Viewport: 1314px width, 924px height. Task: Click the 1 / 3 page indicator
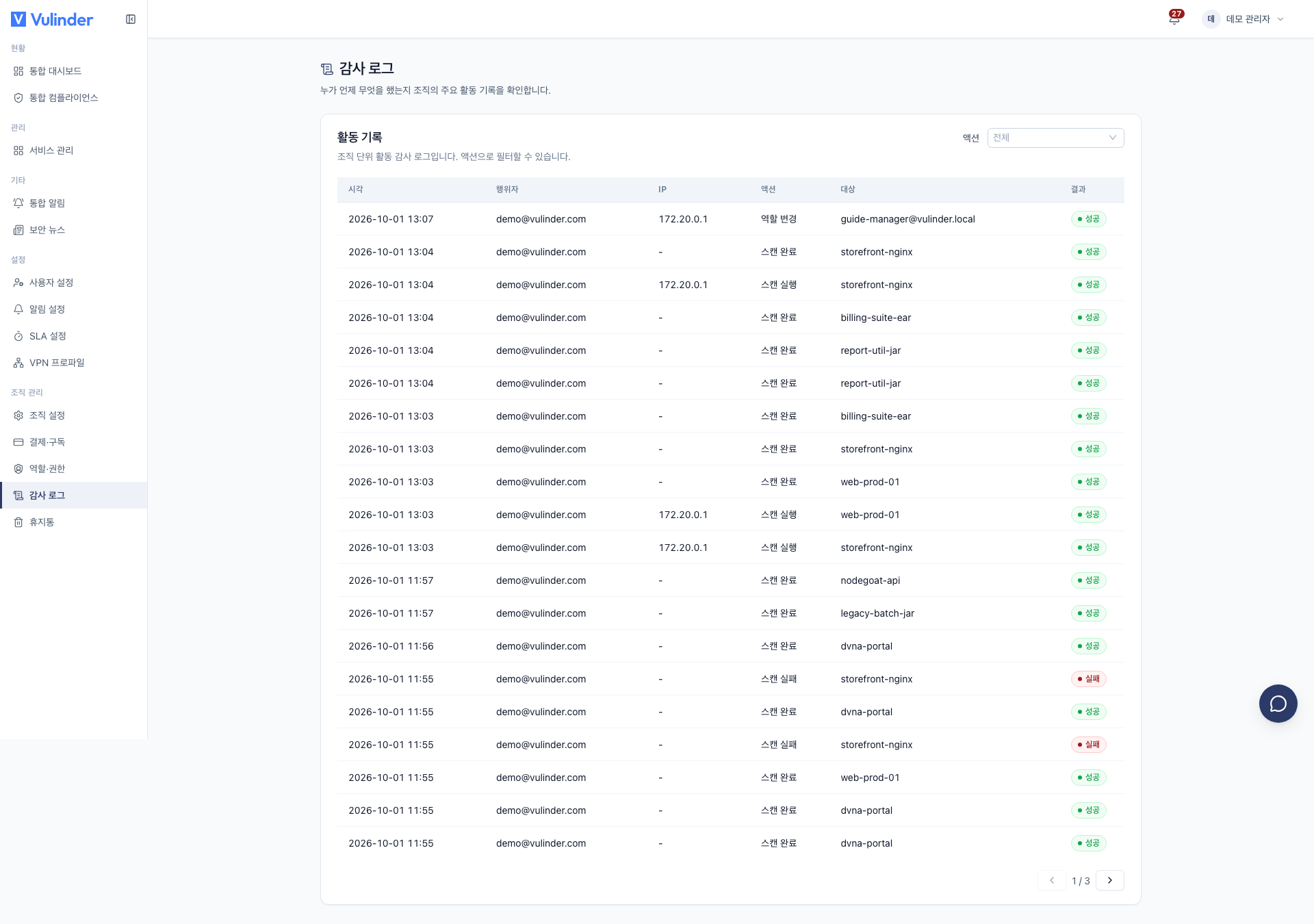[x=1081, y=881]
